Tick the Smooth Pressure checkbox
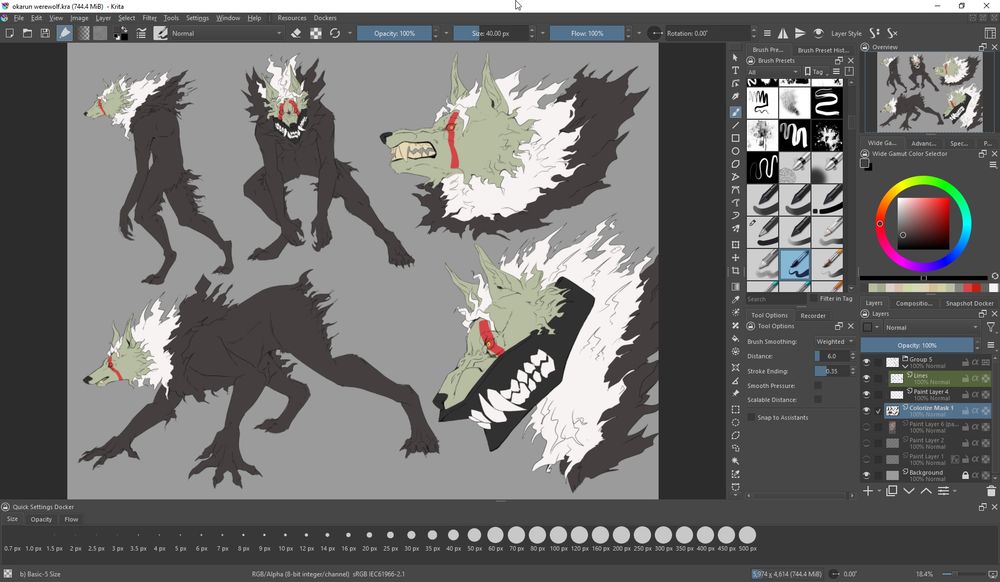 [818, 385]
